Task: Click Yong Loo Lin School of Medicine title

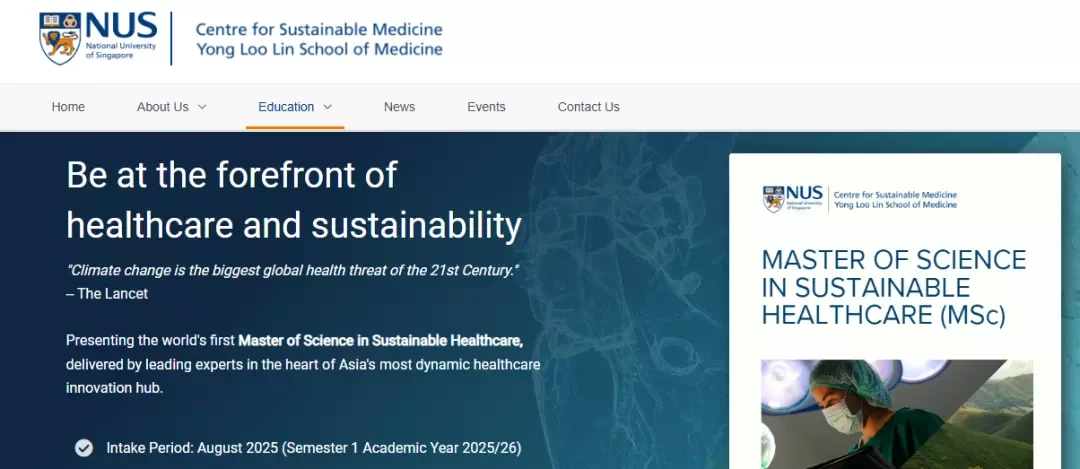Action: point(319,50)
